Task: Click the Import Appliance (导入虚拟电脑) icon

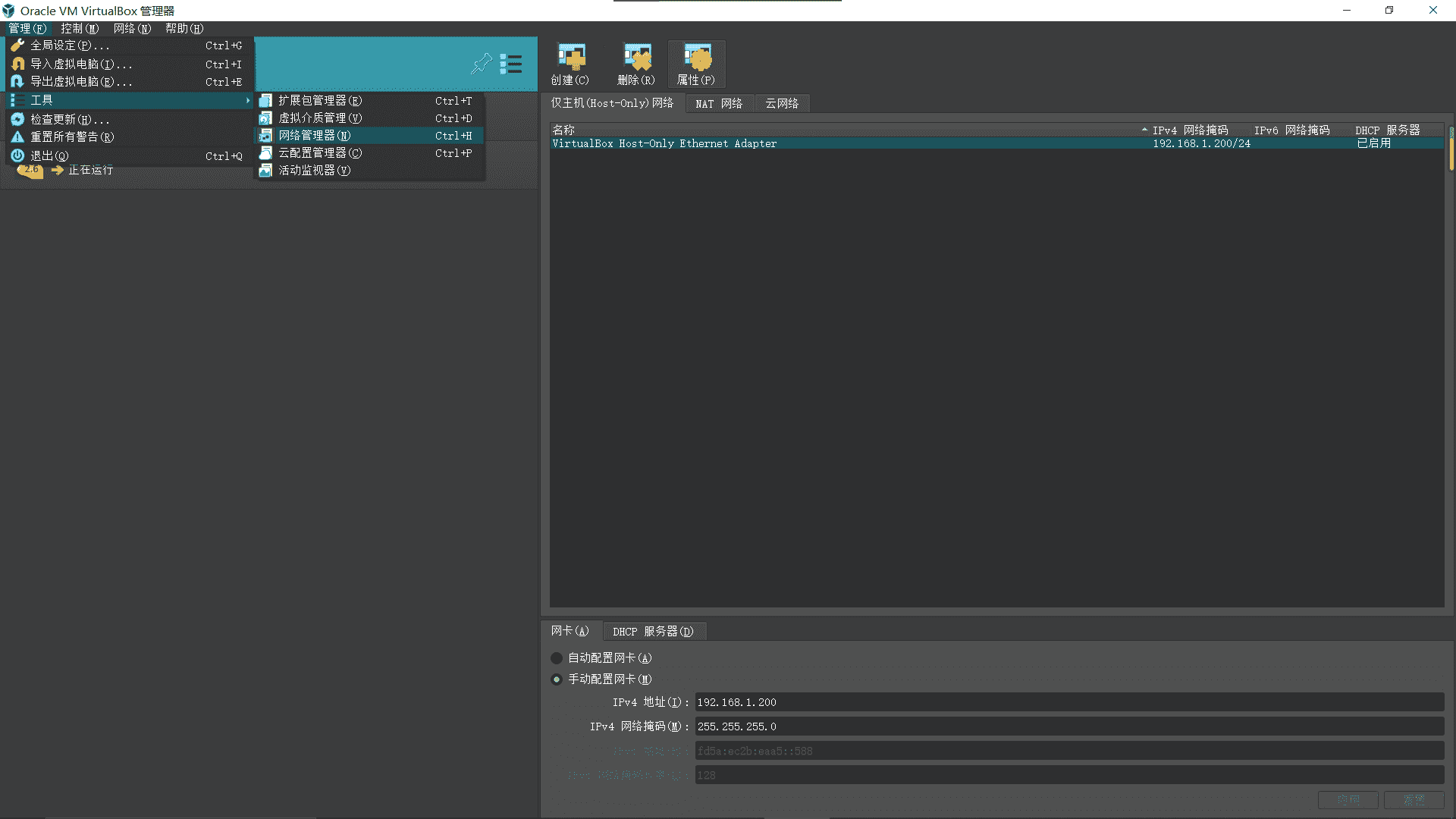Action: (x=17, y=64)
